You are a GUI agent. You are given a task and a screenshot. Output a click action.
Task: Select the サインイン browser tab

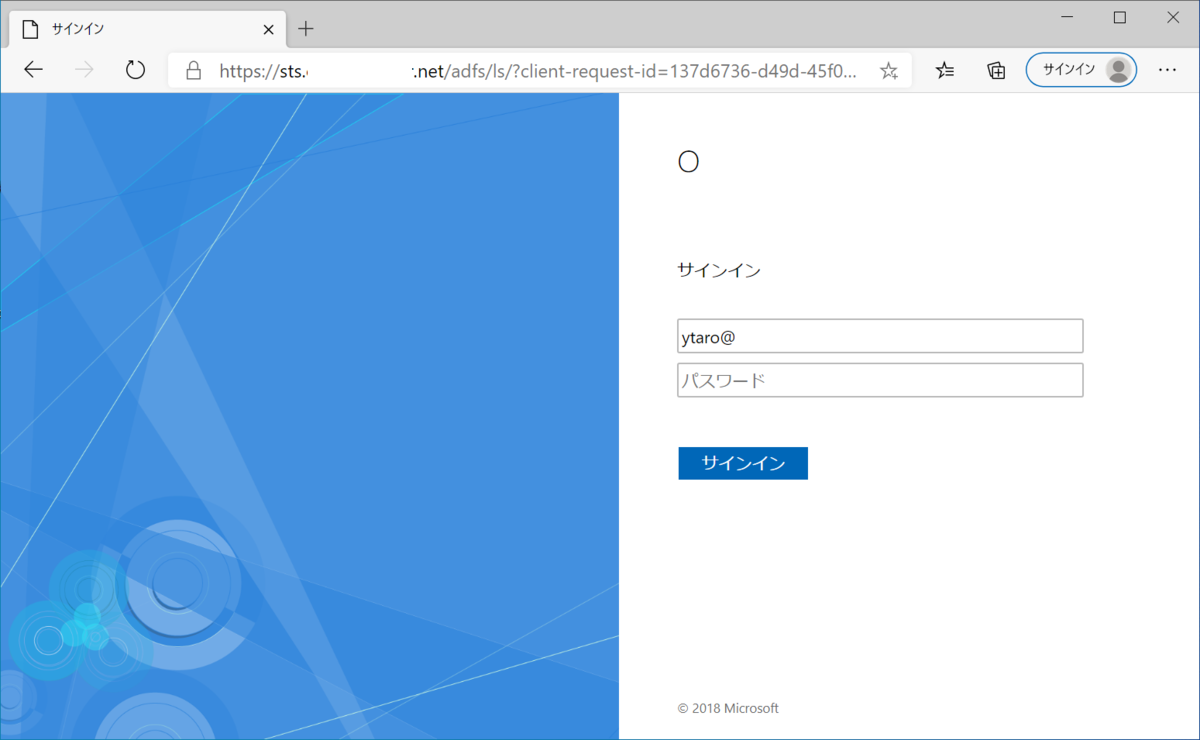coord(147,29)
